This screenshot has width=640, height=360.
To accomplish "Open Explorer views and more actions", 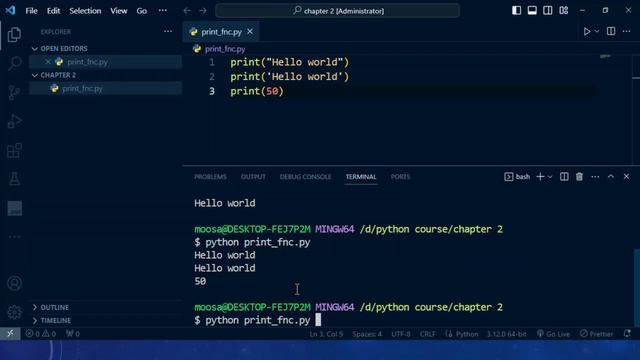I will 168,31.
